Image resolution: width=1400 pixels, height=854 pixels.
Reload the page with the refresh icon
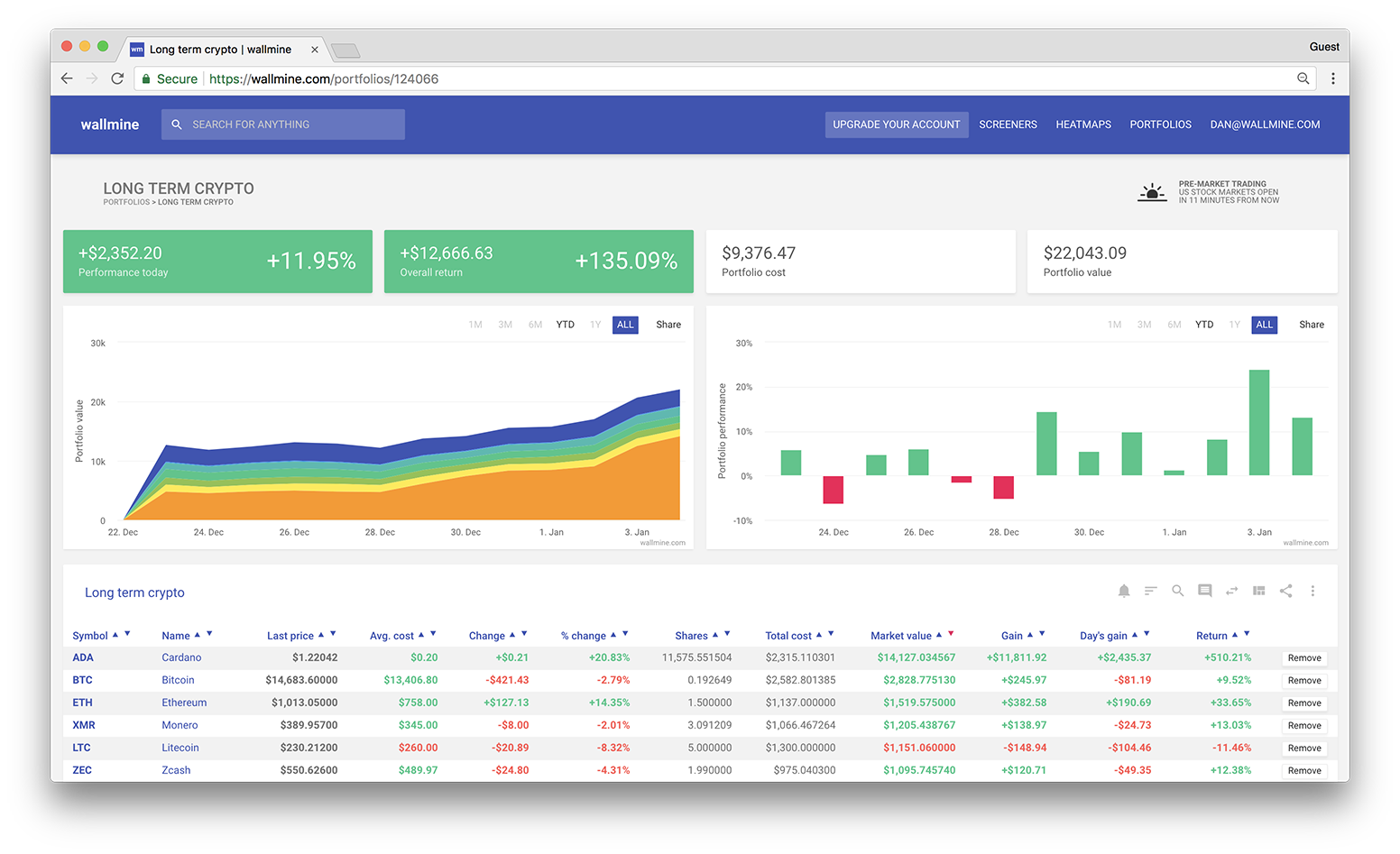point(117,78)
